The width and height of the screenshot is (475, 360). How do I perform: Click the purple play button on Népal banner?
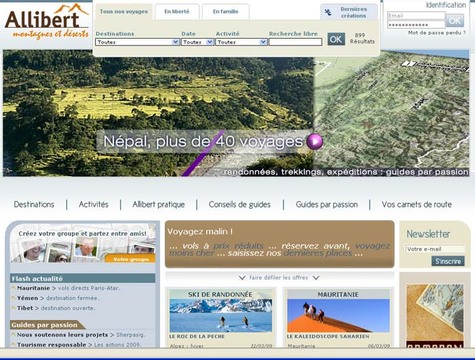[x=315, y=142]
